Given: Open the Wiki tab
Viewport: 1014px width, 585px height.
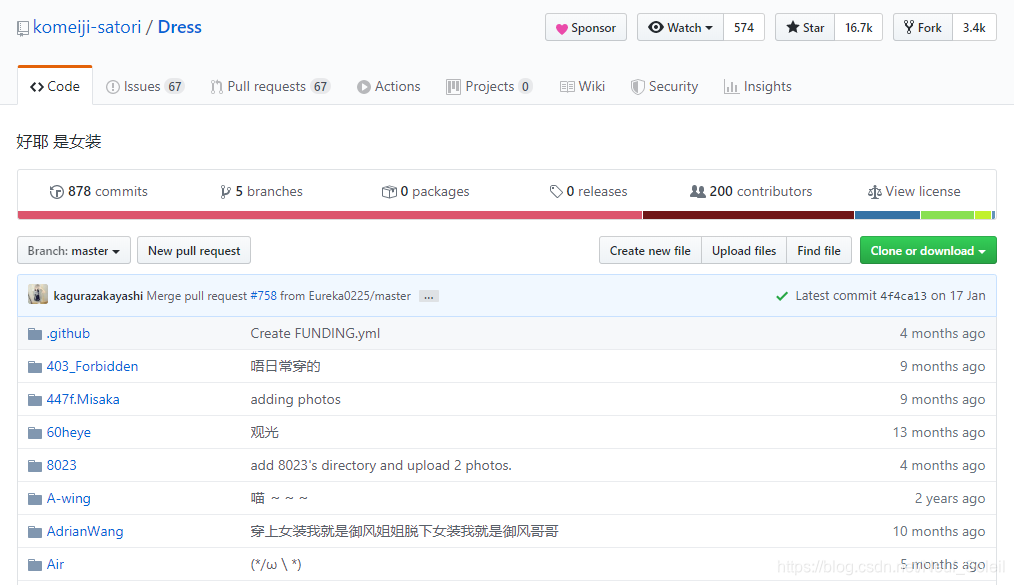Looking at the screenshot, I should (583, 87).
